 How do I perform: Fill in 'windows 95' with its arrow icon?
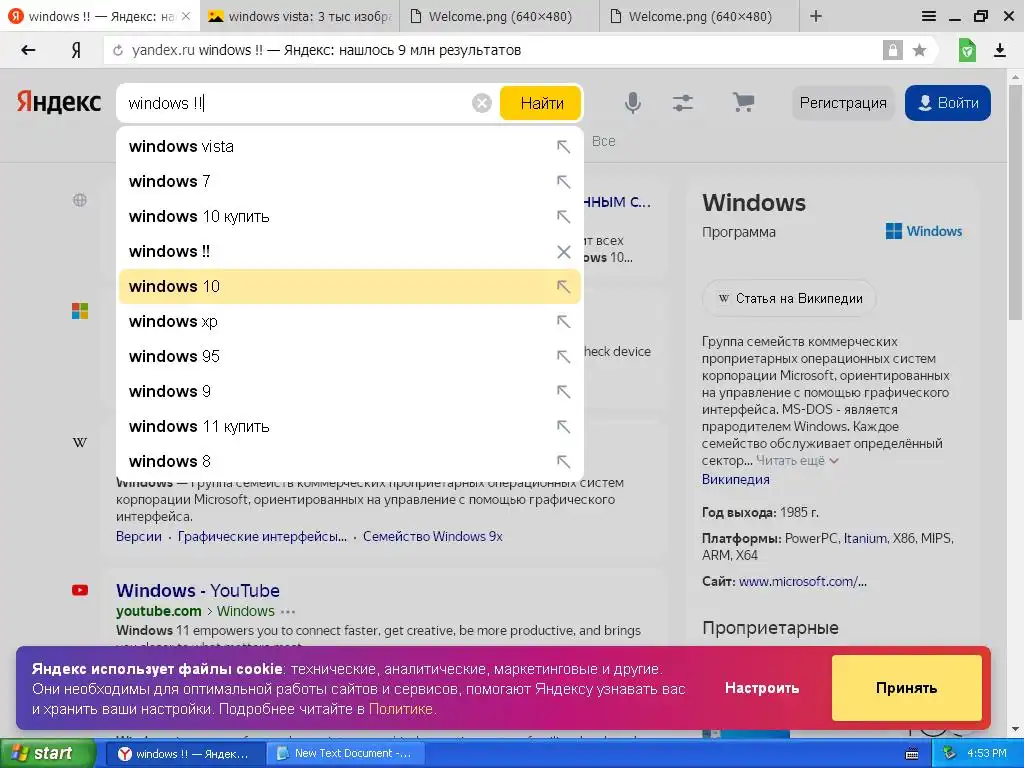coord(563,356)
